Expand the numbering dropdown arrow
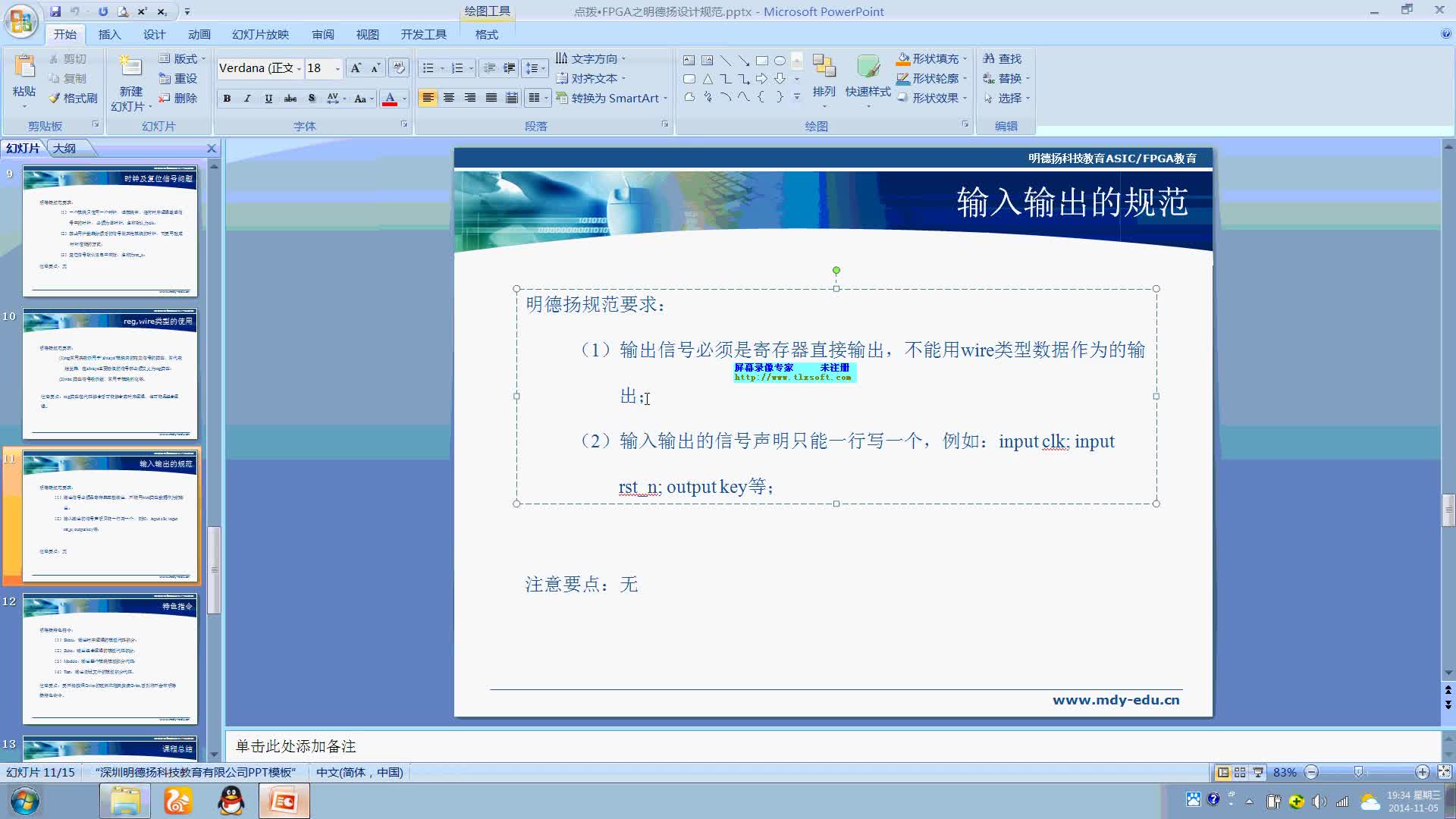The image size is (1456, 819). (471, 68)
